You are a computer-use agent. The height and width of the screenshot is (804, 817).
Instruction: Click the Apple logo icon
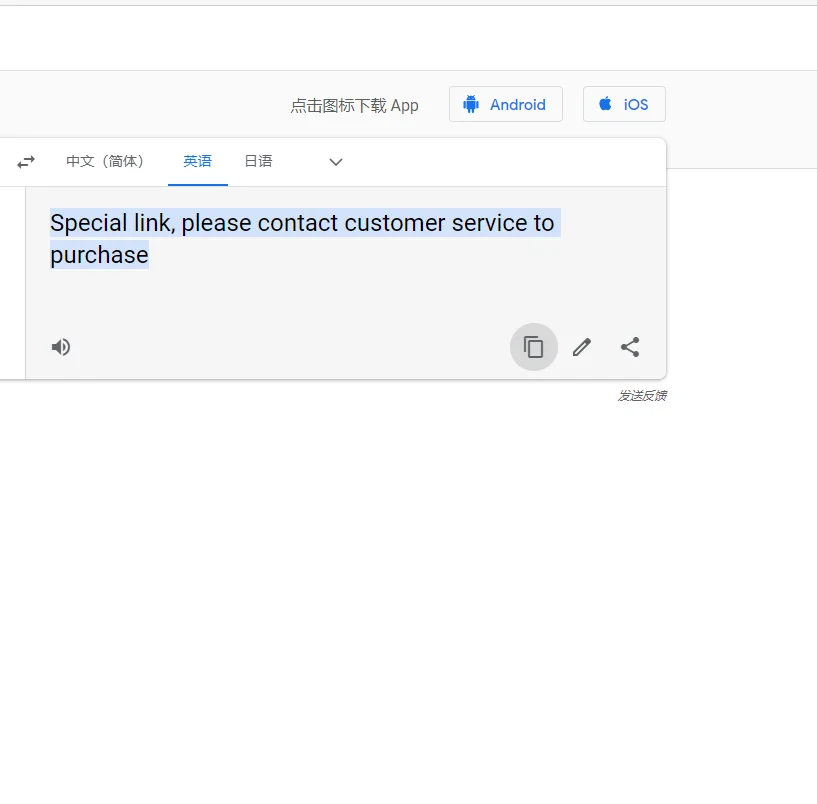[x=604, y=103]
